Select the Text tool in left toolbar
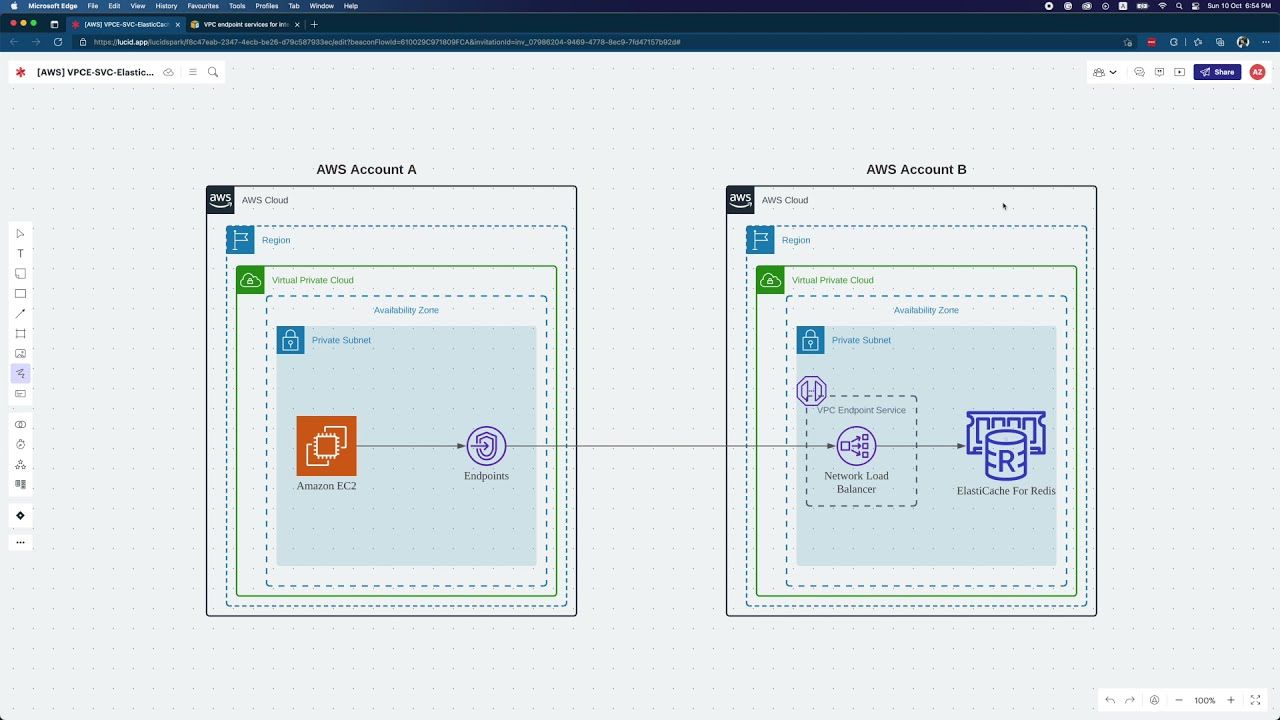This screenshot has height=720, width=1280. pos(20,253)
